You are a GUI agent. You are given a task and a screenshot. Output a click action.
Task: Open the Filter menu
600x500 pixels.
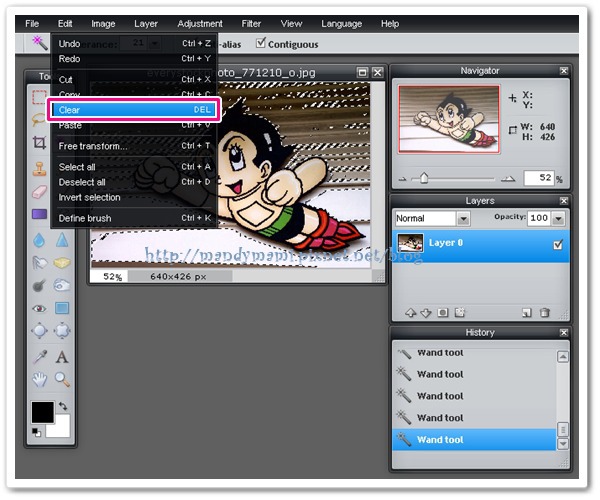point(251,24)
